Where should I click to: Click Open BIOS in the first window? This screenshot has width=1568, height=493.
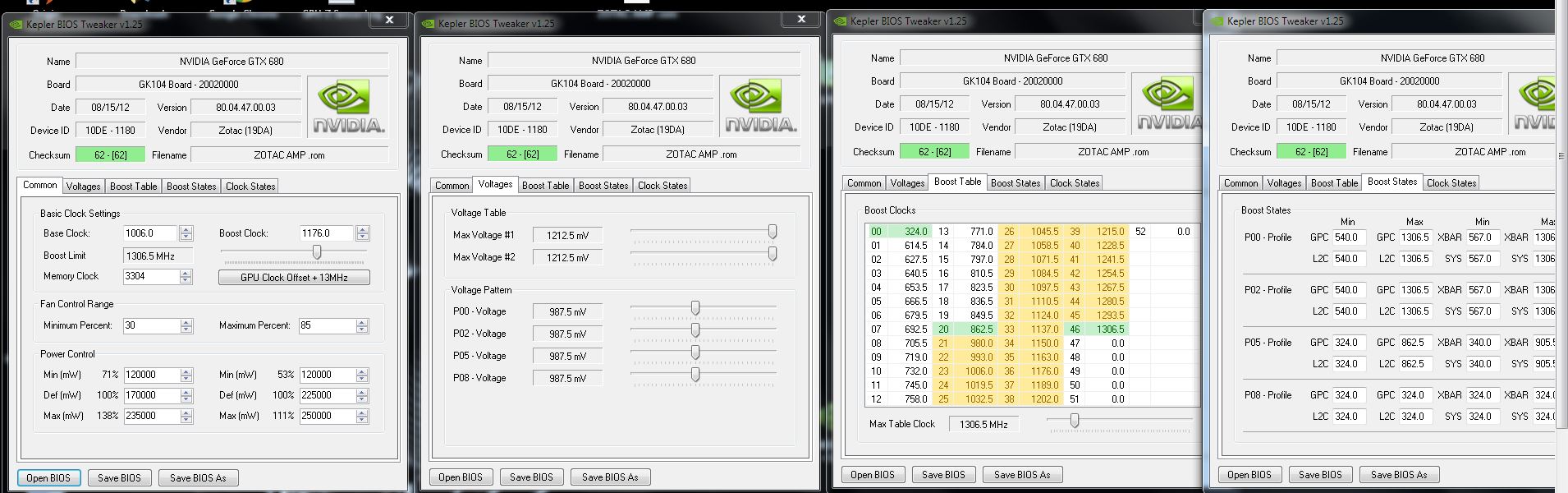coord(48,477)
